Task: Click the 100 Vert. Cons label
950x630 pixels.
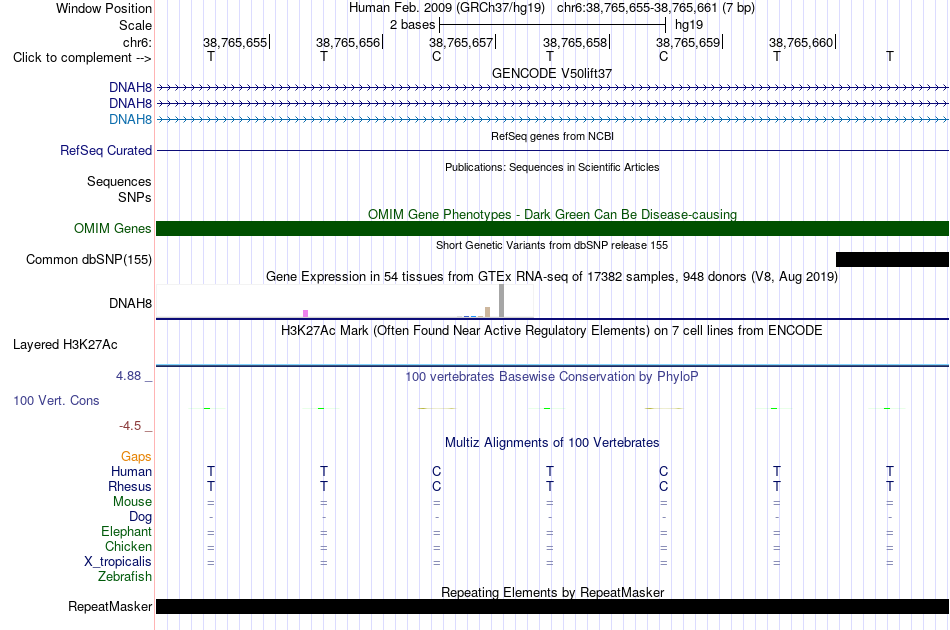Action: tap(56, 400)
